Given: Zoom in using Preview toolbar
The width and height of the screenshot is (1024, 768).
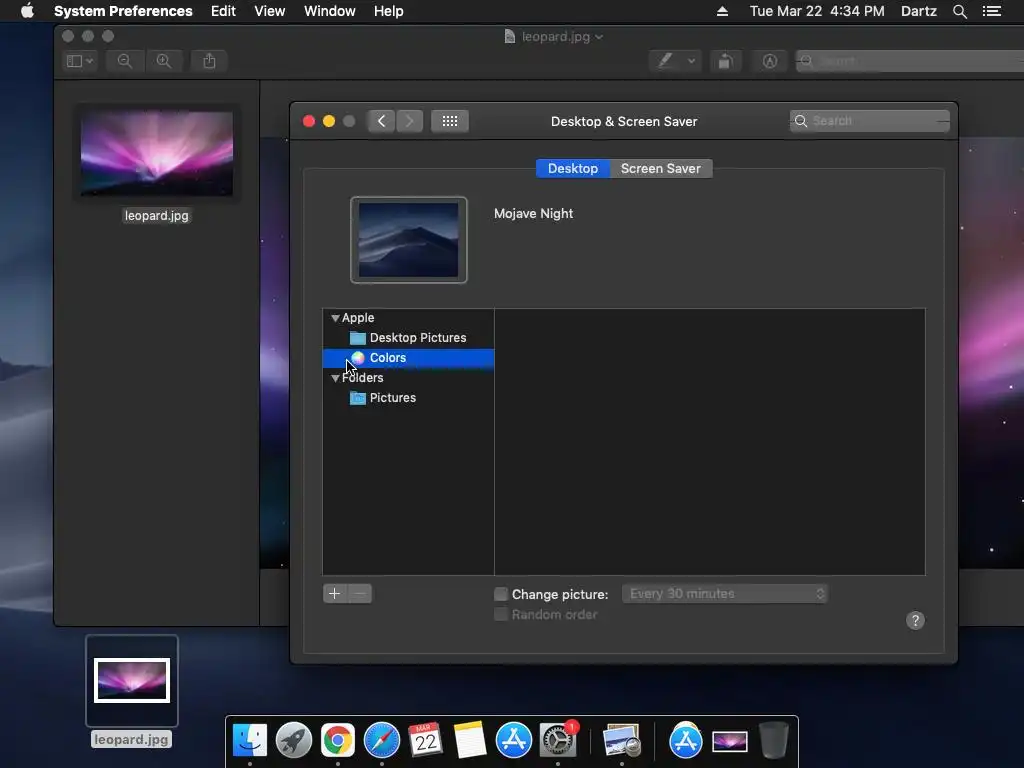Looking at the screenshot, I should pyautogui.click(x=164, y=61).
